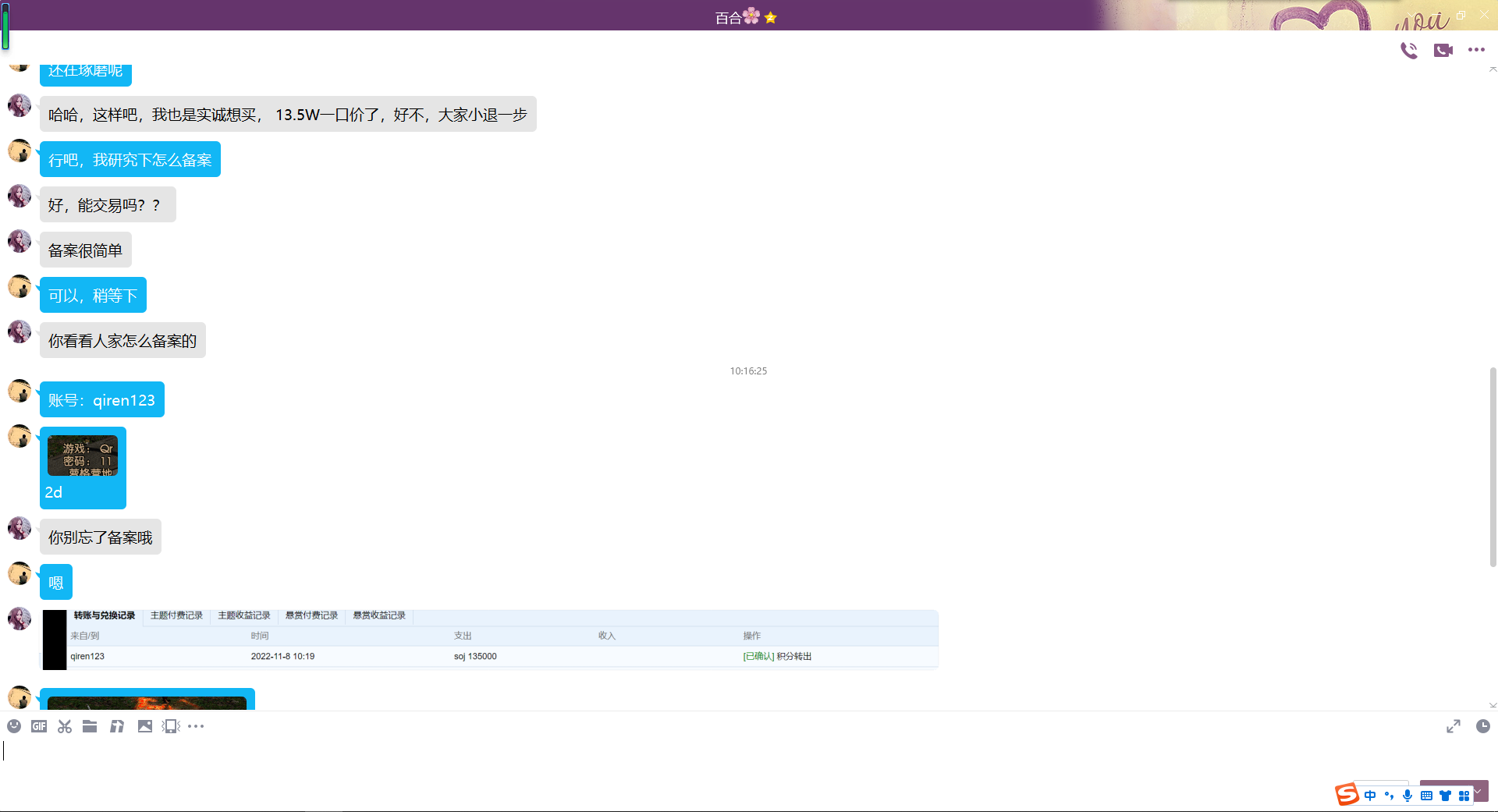Screen dimensions: 1498x812
Task: Send a window shake nudge
Action: [x=171, y=726]
